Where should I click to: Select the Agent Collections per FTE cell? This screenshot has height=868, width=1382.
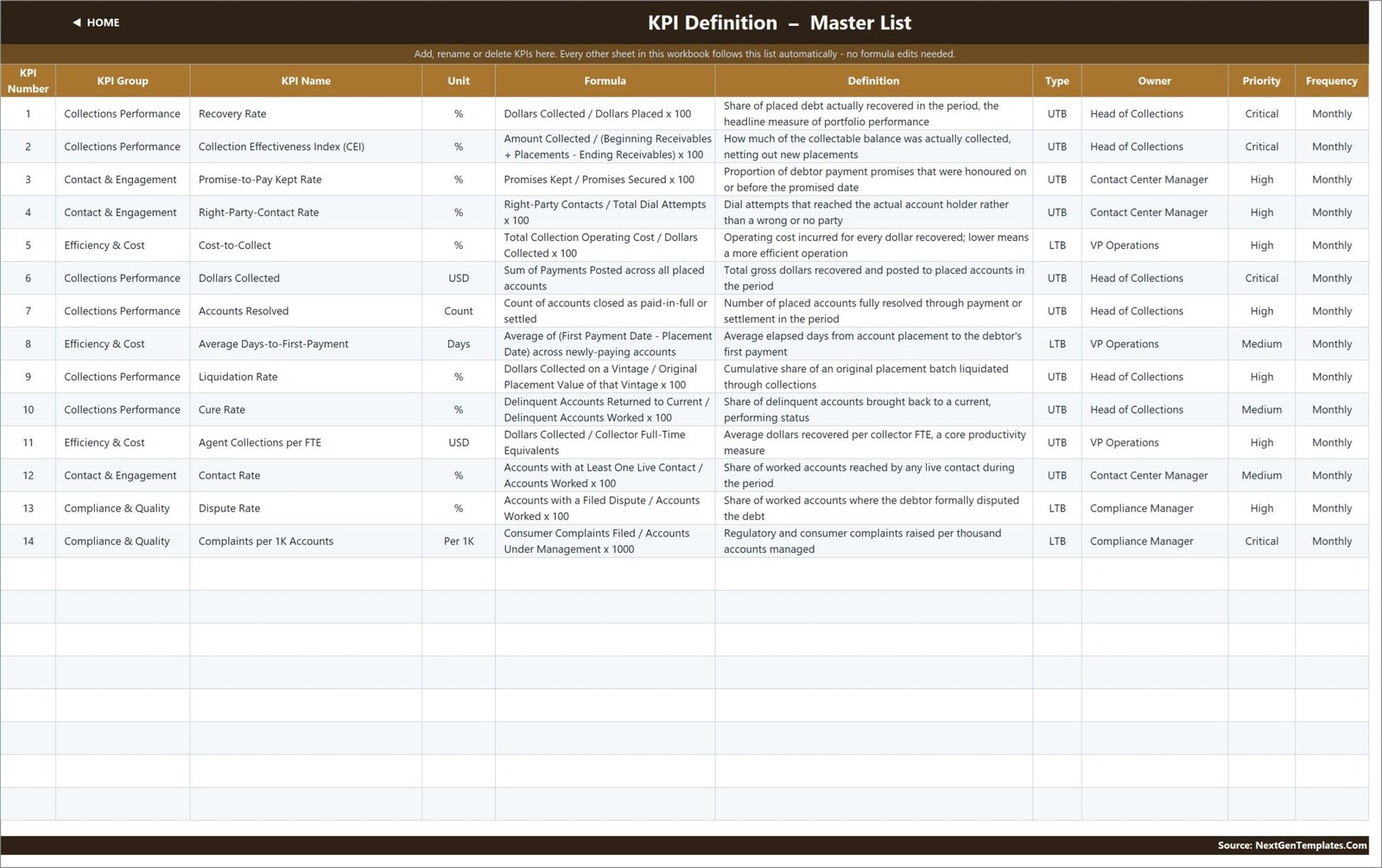click(x=306, y=442)
